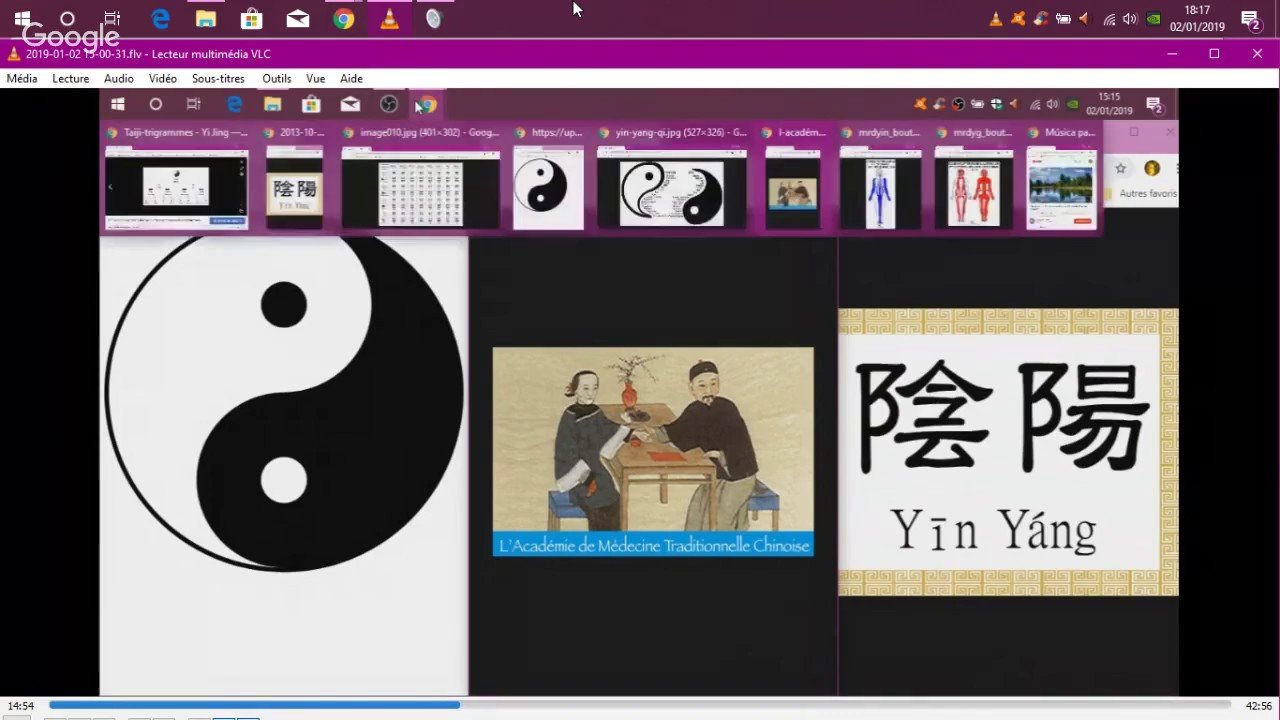Click the battery power icon in the system tray
The height and width of the screenshot is (720, 1280).
[x=1063, y=19]
